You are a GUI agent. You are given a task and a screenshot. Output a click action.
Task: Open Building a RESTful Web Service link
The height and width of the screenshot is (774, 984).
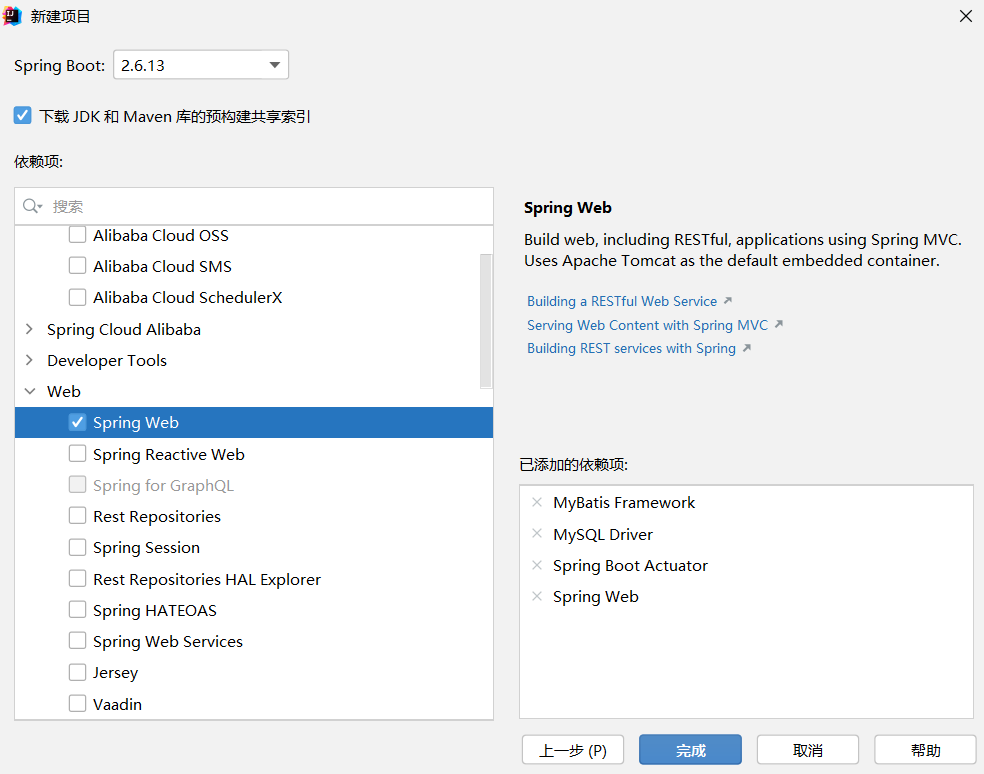(x=621, y=301)
